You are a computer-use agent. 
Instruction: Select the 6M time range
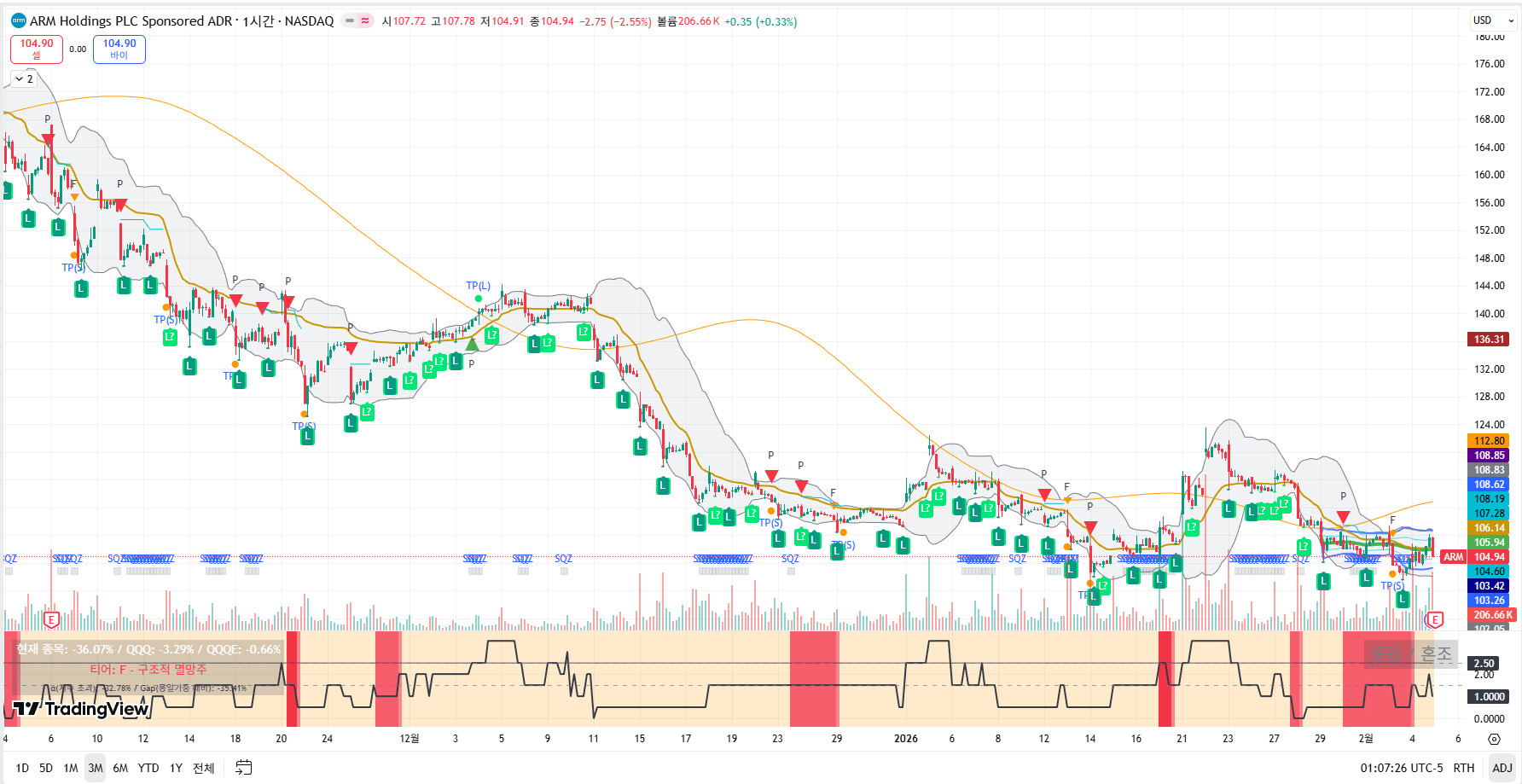120,768
